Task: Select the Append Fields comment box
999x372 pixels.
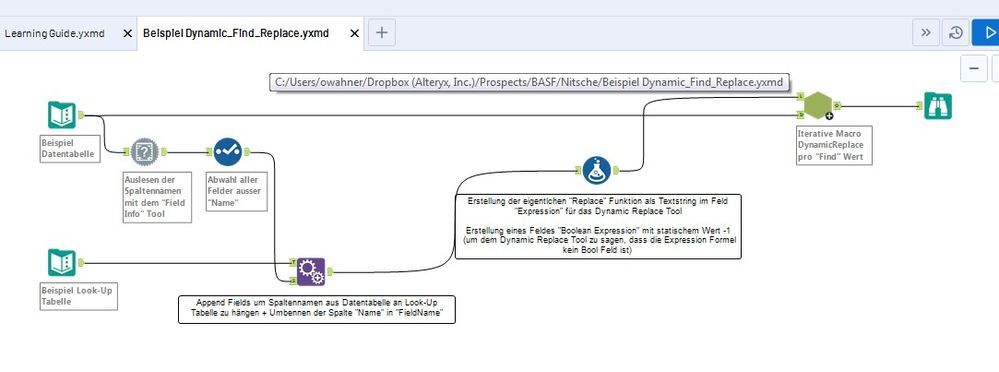Action: coord(317,310)
